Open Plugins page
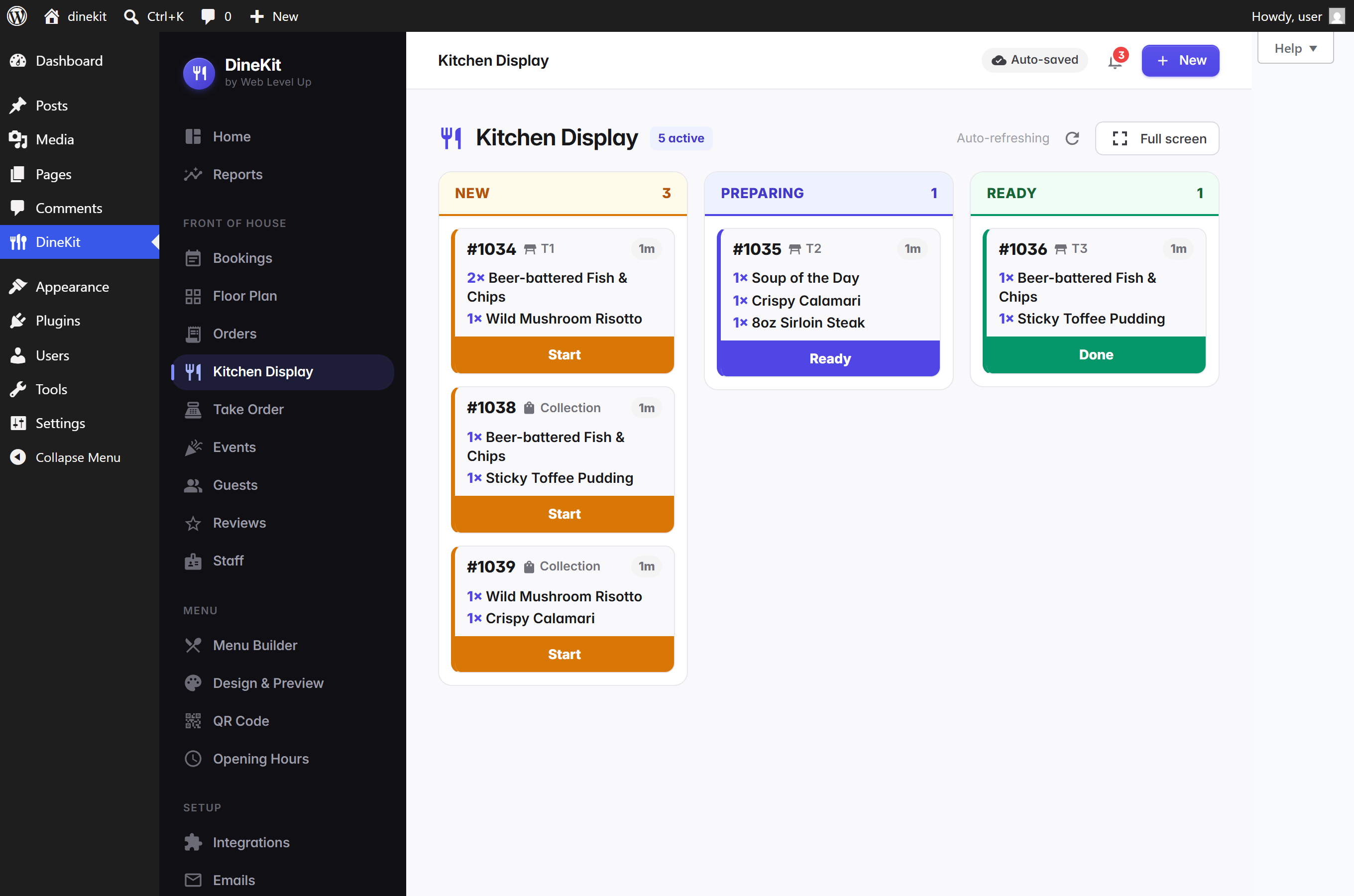This screenshot has width=1354, height=896. 80,321
